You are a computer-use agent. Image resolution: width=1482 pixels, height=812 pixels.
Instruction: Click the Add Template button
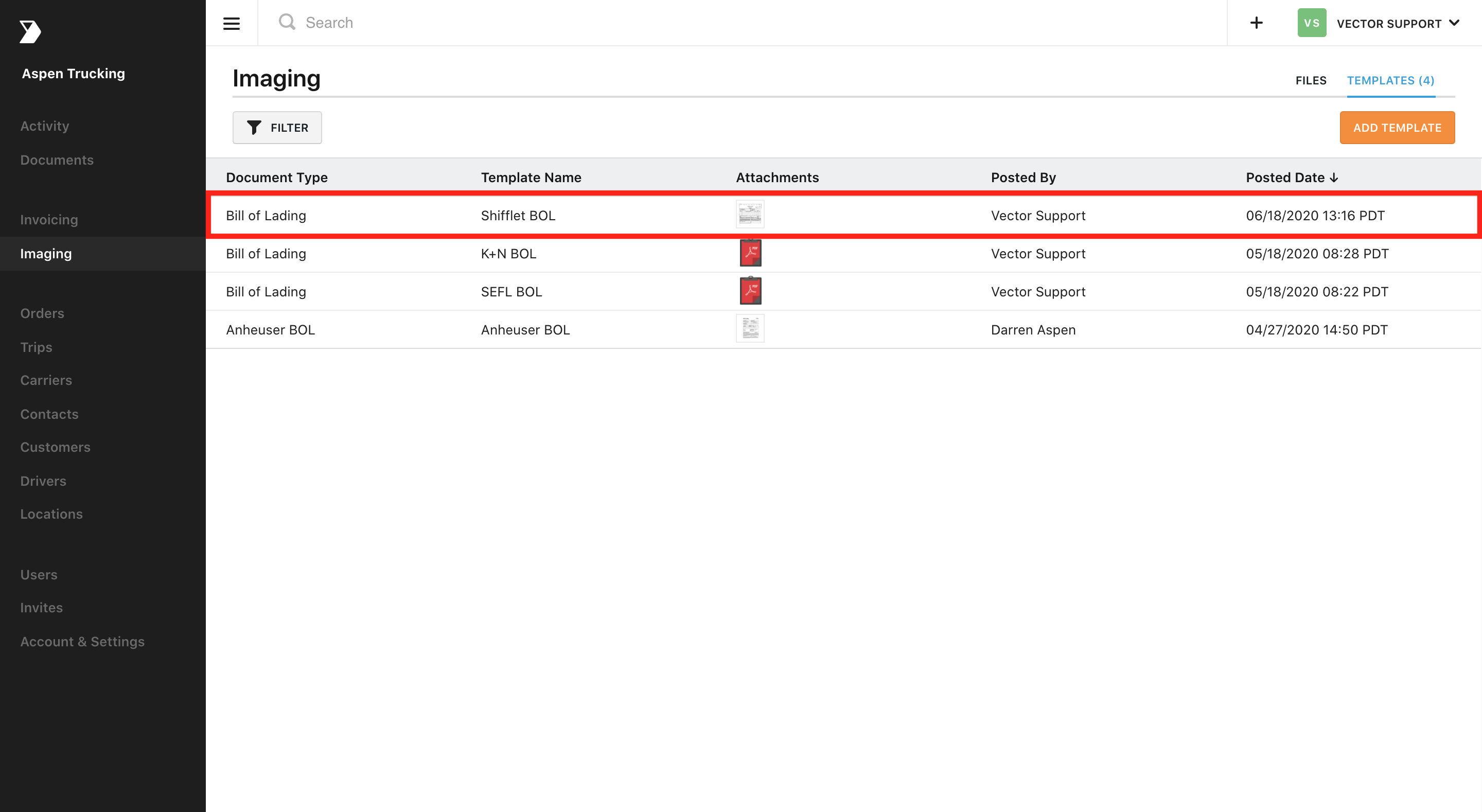1397,128
